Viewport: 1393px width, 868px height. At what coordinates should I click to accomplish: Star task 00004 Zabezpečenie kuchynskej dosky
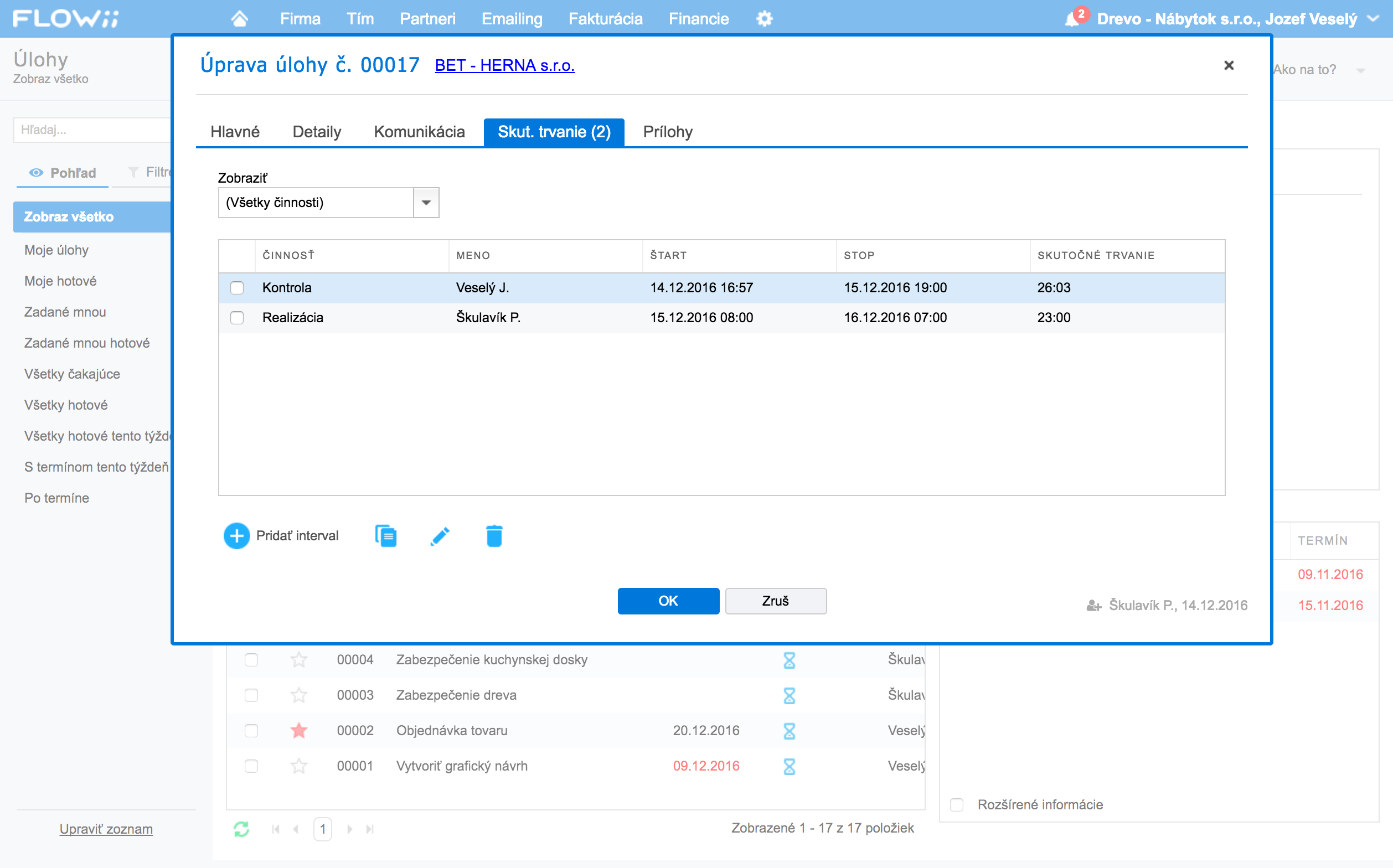click(298, 660)
